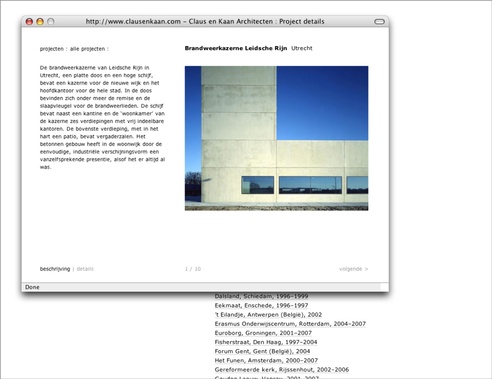Open the Euroborg, Groningen project link

pos(263,333)
